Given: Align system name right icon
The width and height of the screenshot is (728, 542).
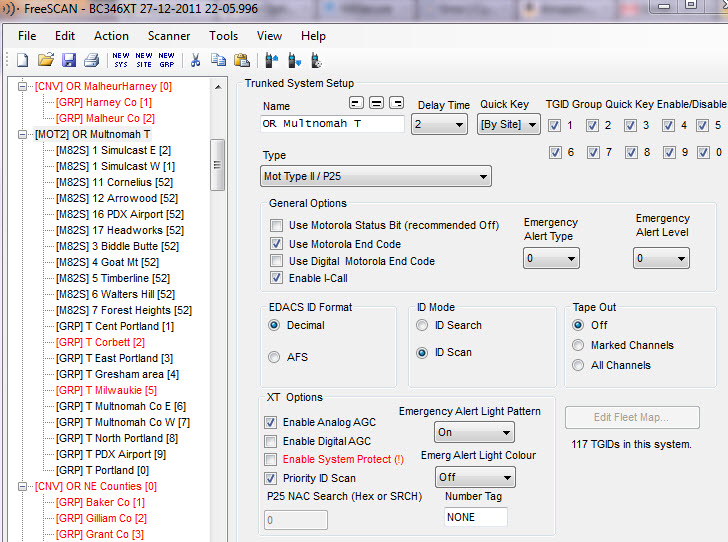Looking at the screenshot, I should click(396, 103).
